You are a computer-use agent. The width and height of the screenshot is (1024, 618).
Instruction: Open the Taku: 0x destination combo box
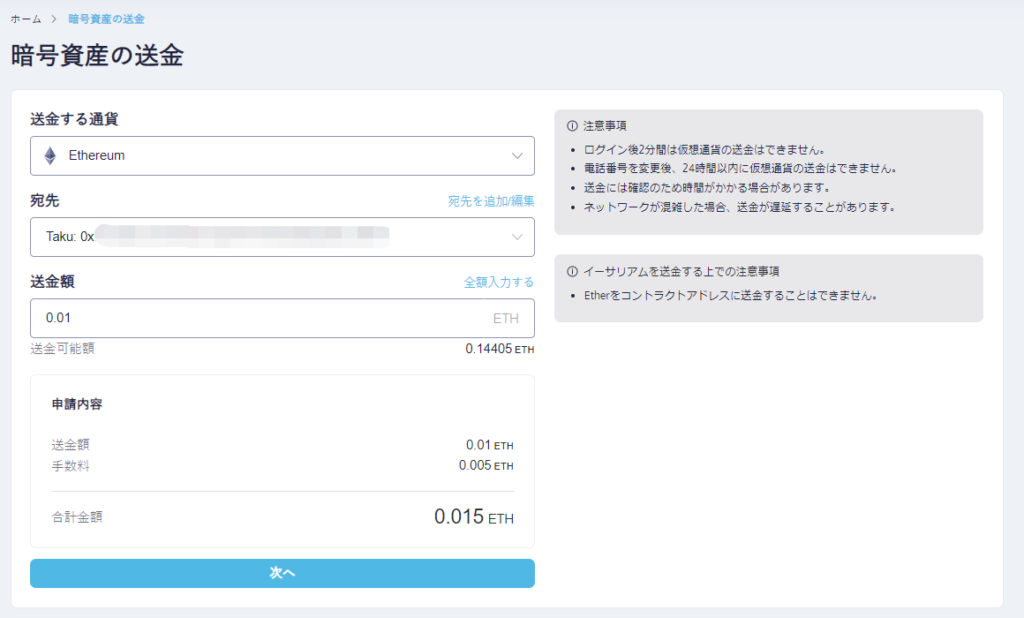(x=282, y=236)
